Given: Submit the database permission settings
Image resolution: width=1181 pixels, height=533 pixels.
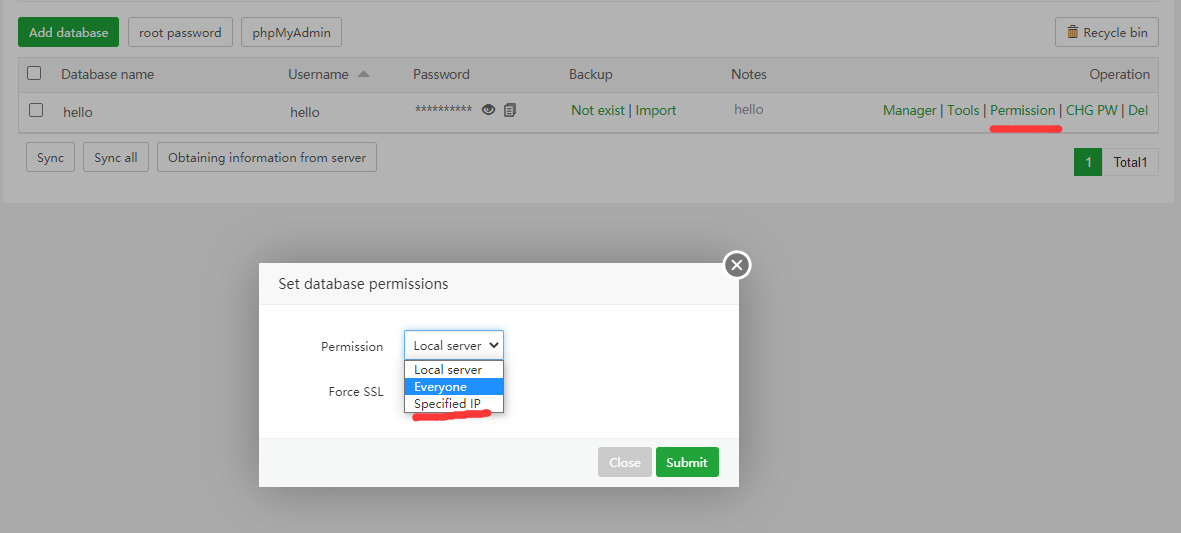Looking at the screenshot, I should pyautogui.click(x=687, y=462).
